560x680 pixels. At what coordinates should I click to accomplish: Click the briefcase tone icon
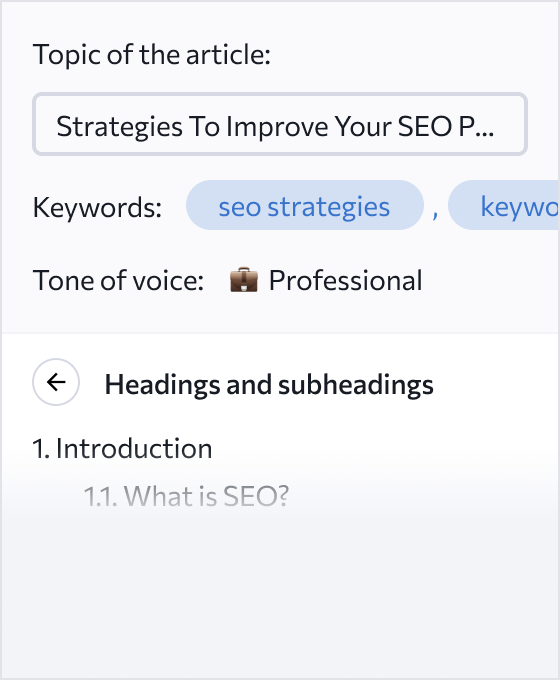point(244,280)
